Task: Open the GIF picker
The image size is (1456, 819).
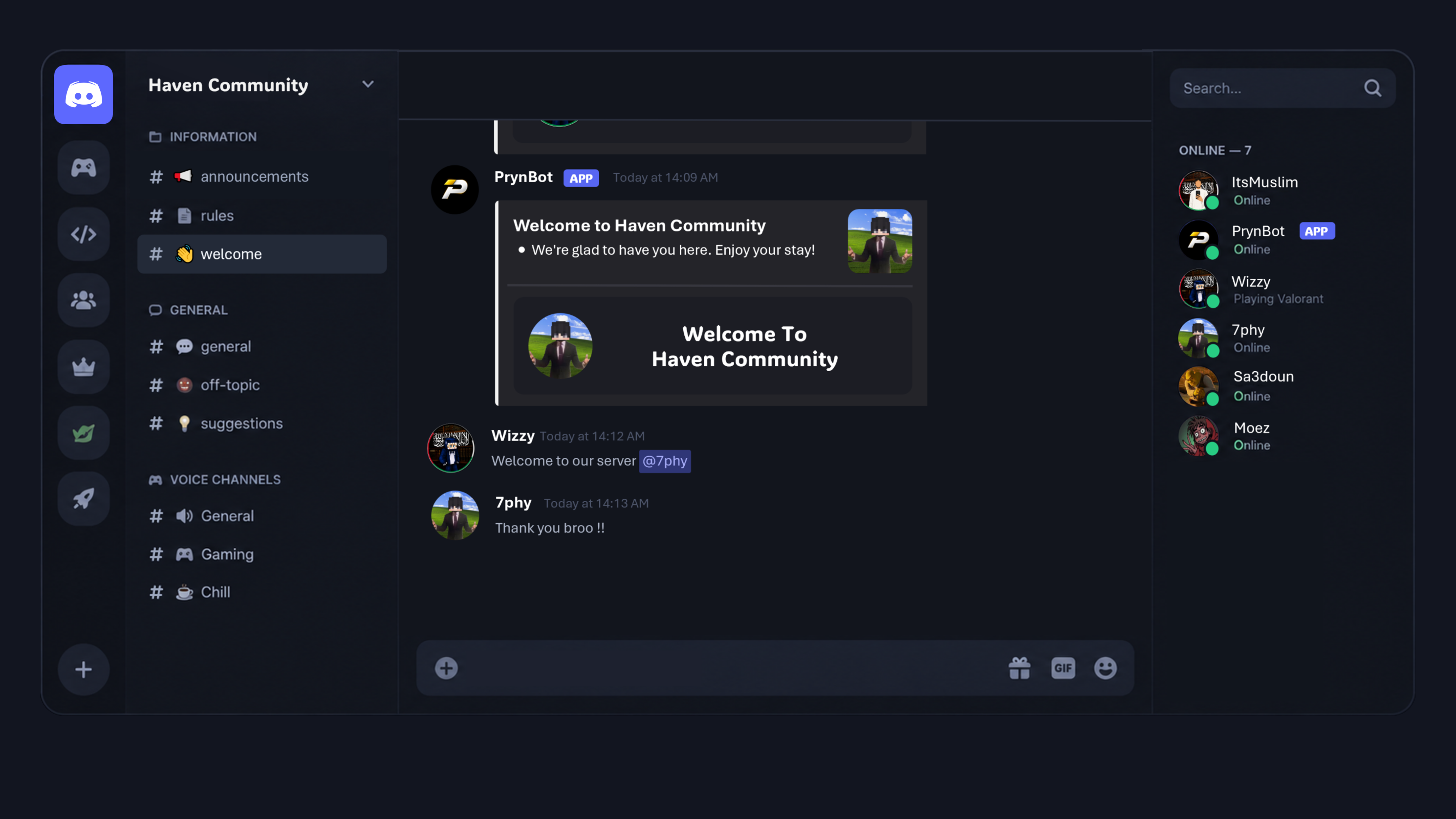Action: tap(1063, 668)
